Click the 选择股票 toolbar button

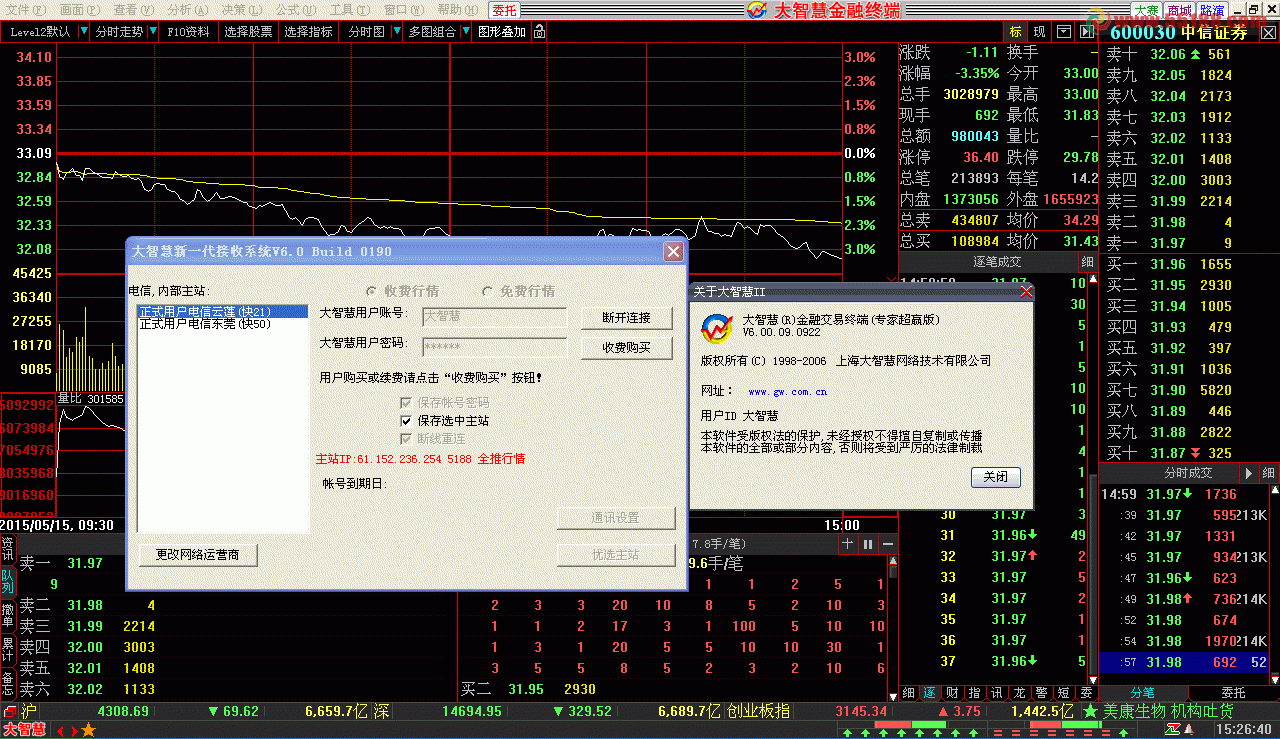[248, 32]
